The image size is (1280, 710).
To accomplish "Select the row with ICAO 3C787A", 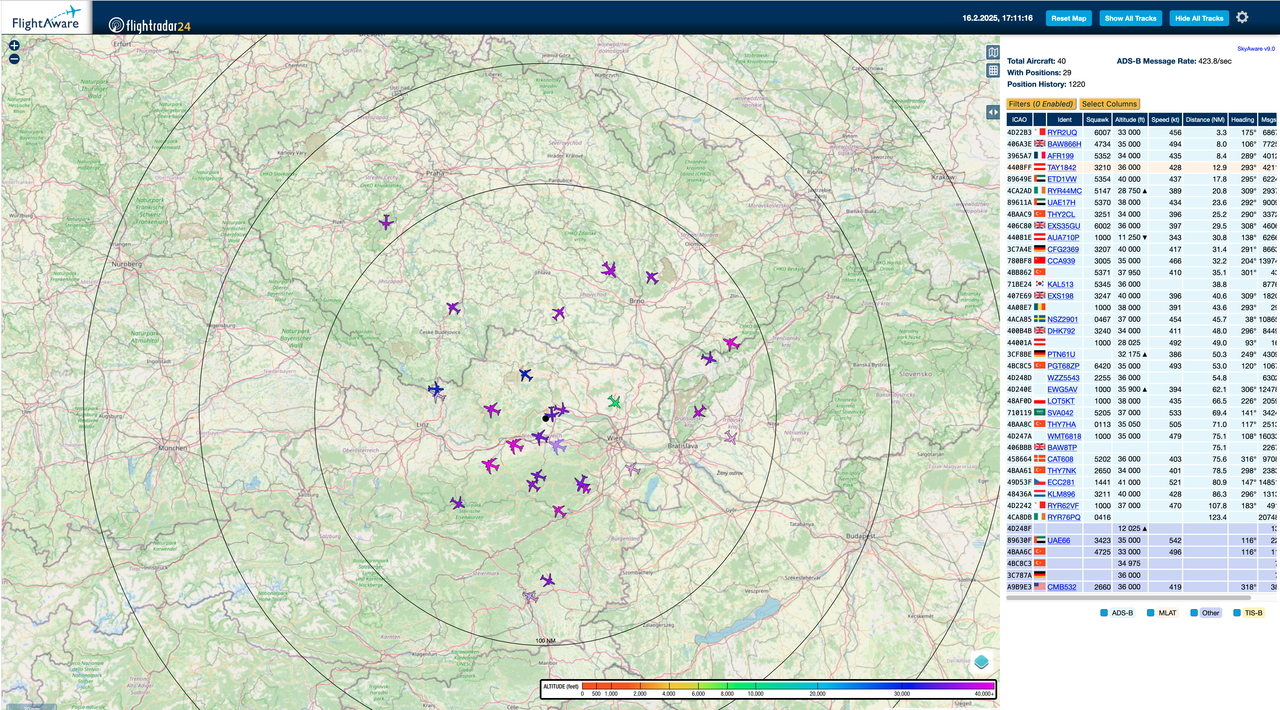I will coord(1143,575).
